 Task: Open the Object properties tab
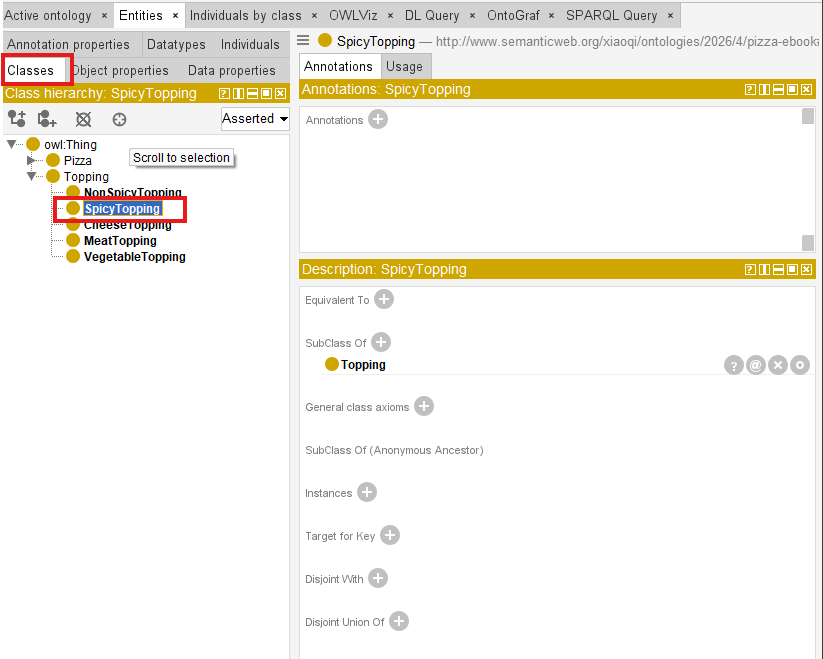(120, 70)
